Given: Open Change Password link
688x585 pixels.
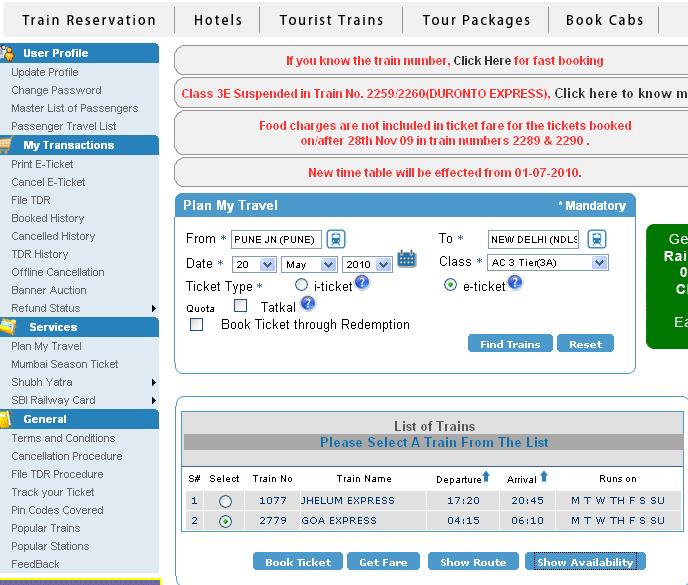Looking at the screenshot, I should 56,90.
